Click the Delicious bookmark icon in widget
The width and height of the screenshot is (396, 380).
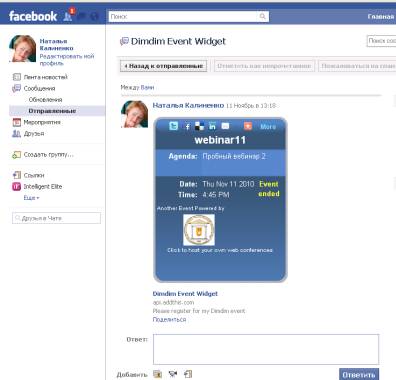click(x=199, y=126)
